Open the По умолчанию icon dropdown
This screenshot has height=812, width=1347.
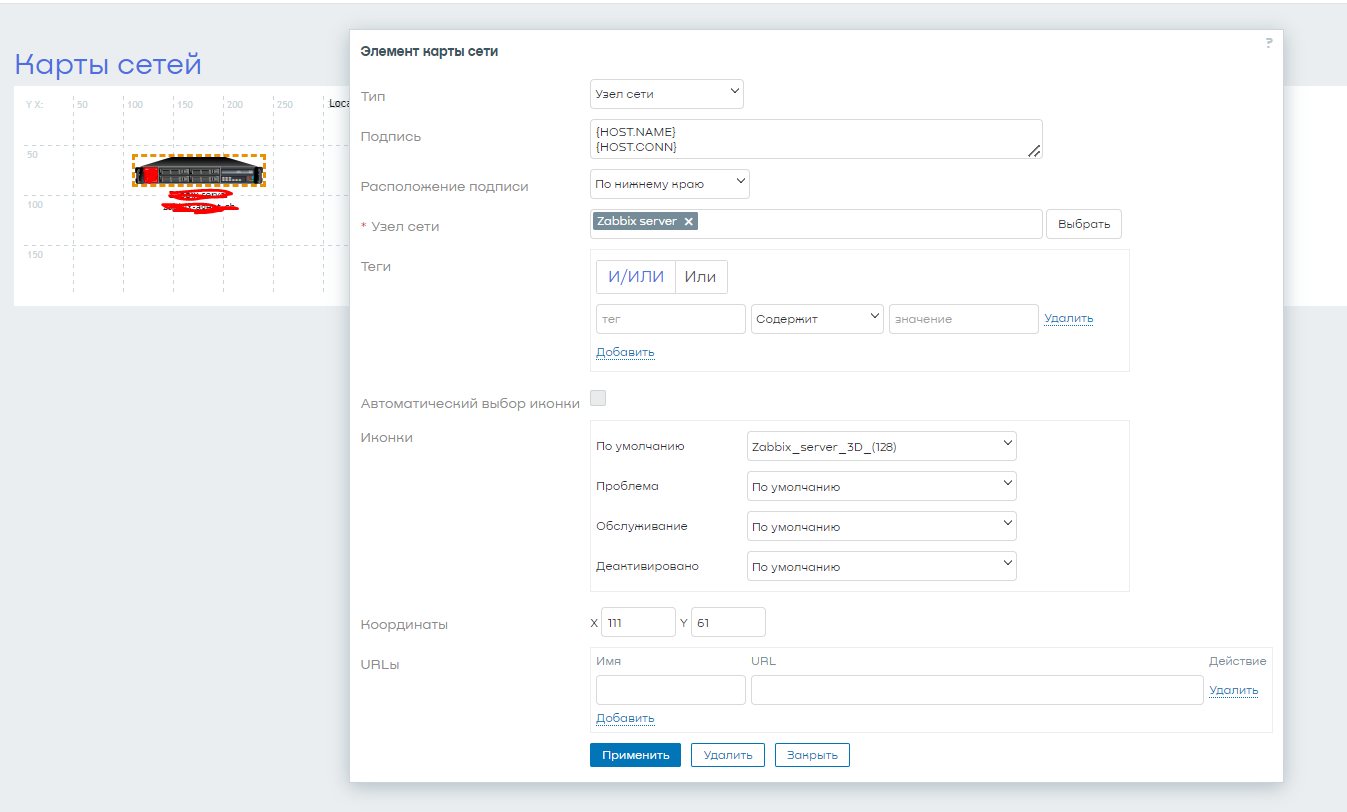(882, 446)
